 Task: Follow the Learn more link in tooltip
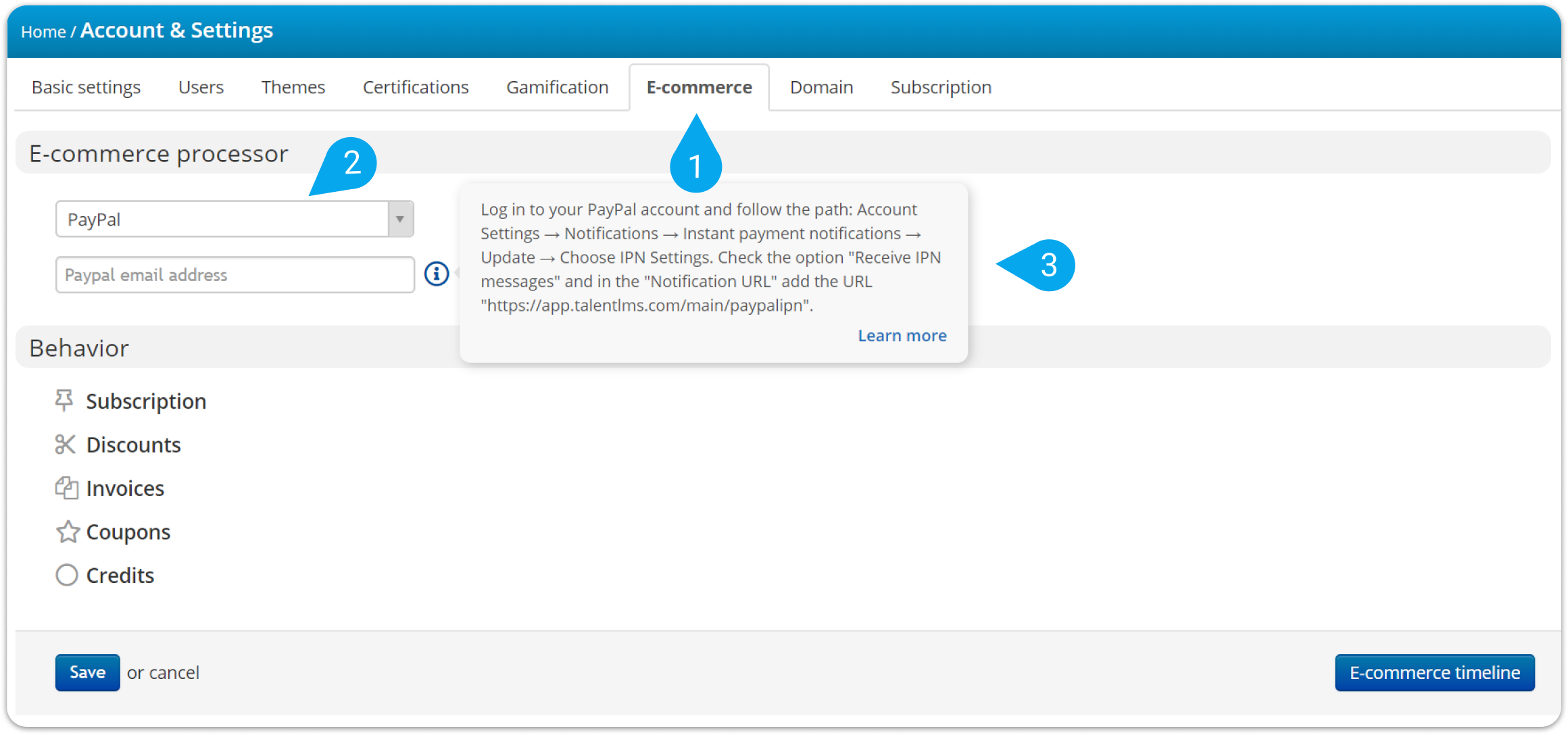pos(902,336)
